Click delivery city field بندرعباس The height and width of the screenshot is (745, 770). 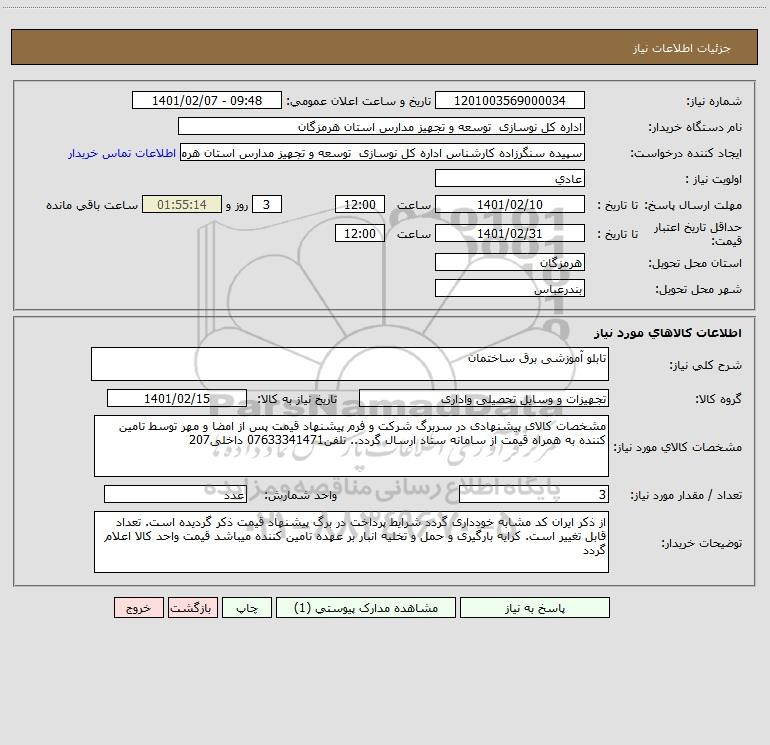[x=510, y=288]
